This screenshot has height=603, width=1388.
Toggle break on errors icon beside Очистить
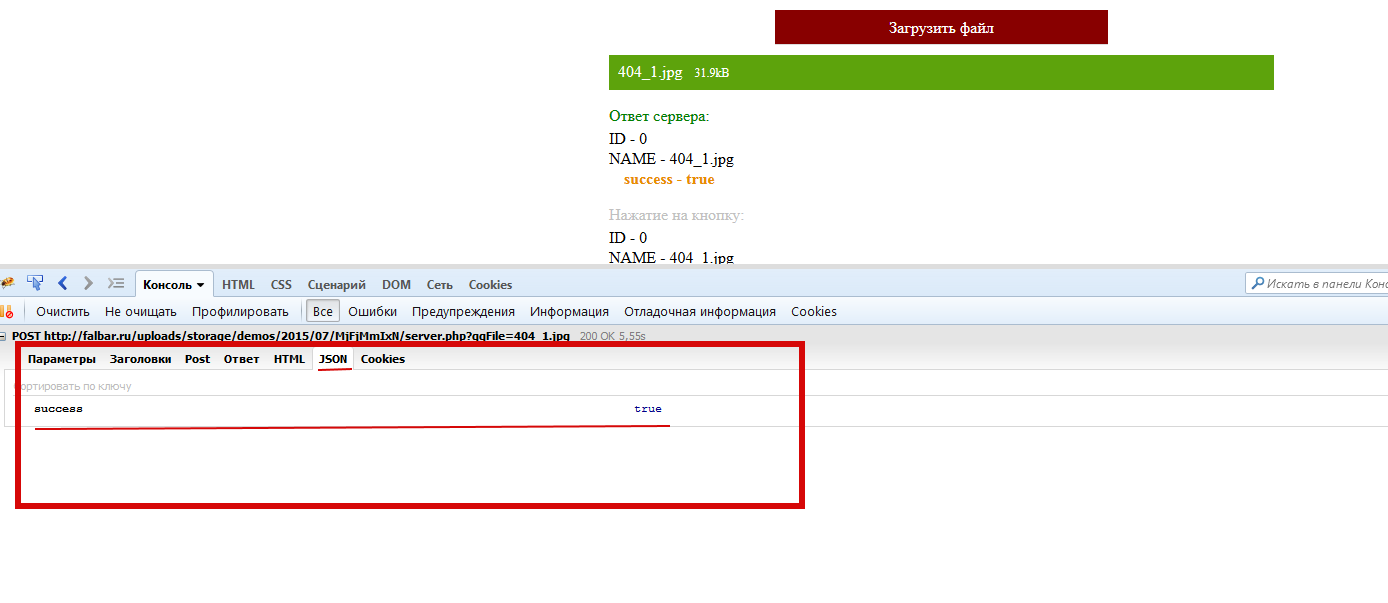click(7, 311)
